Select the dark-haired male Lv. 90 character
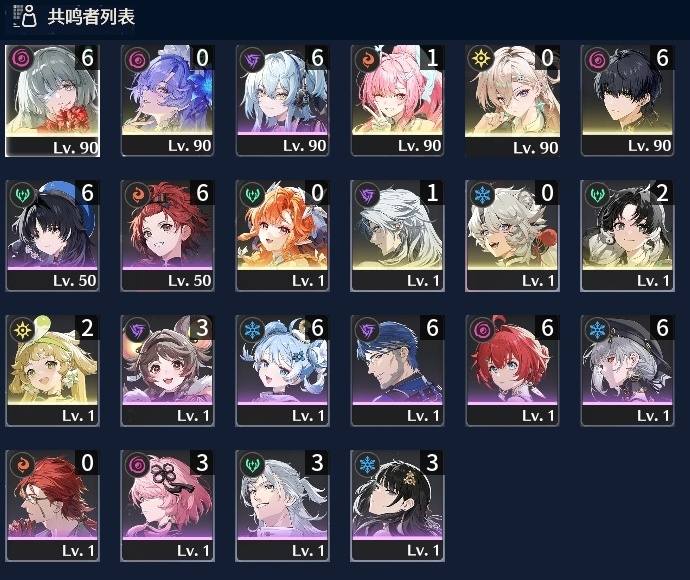The height and width of the screenshot is (580, 690). (x=627, y=101)
